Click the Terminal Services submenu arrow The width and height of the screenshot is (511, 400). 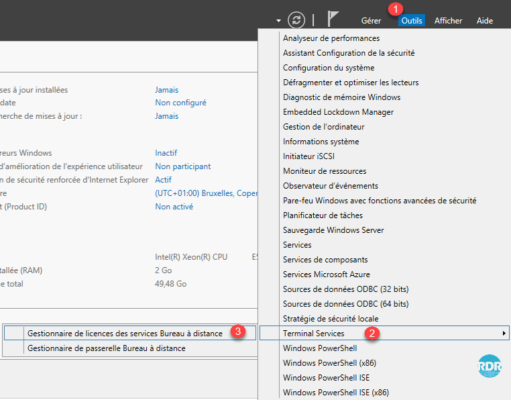coord(504,333)
